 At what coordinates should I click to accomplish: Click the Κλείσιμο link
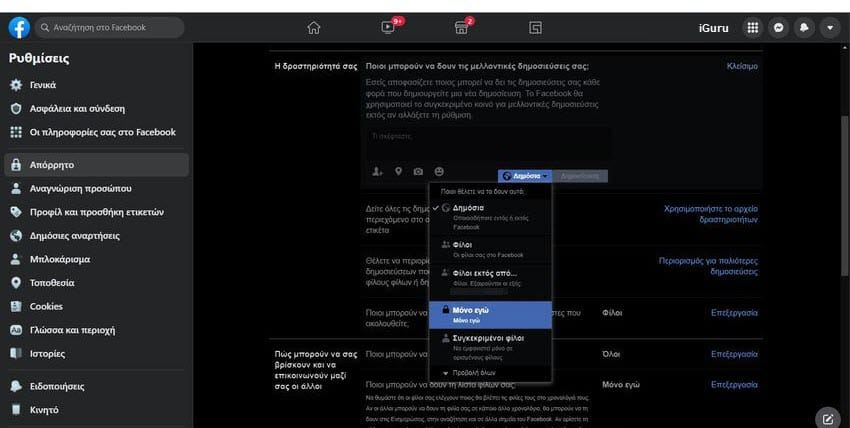[x=742, y=66]
